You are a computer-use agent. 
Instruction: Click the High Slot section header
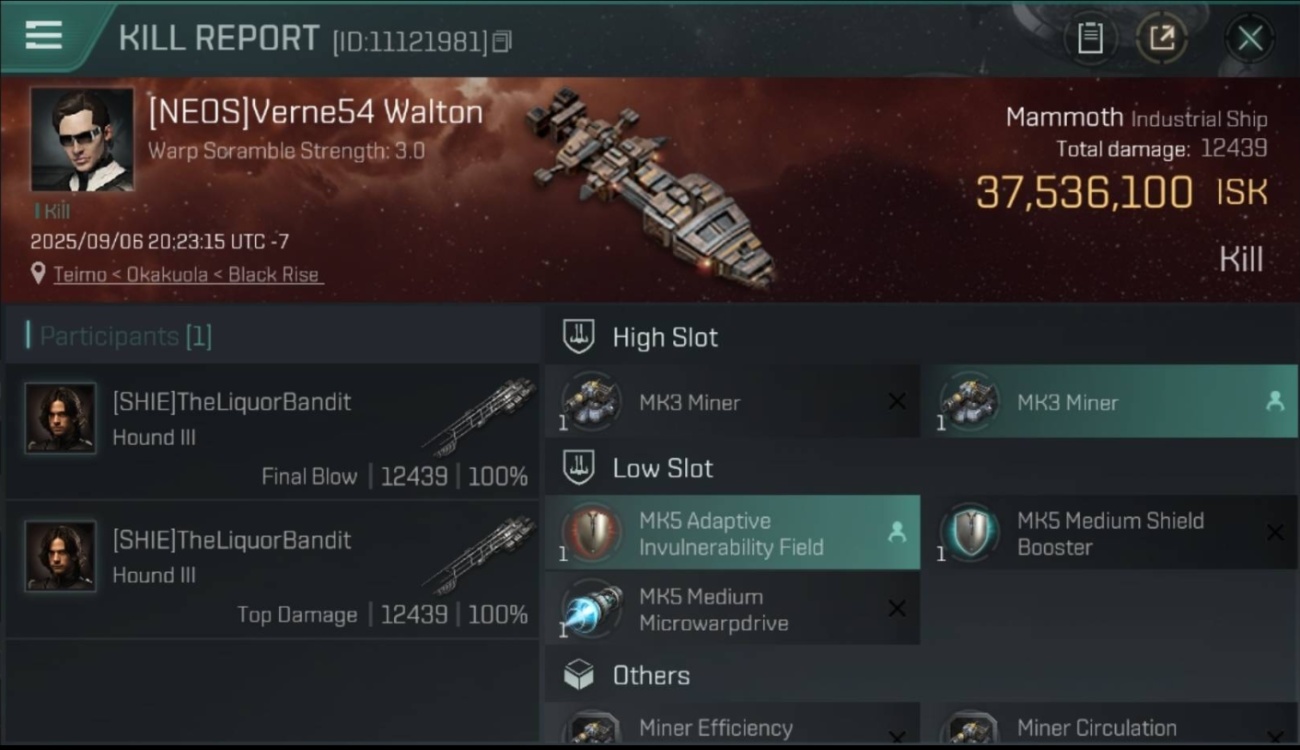coord(664,337)
